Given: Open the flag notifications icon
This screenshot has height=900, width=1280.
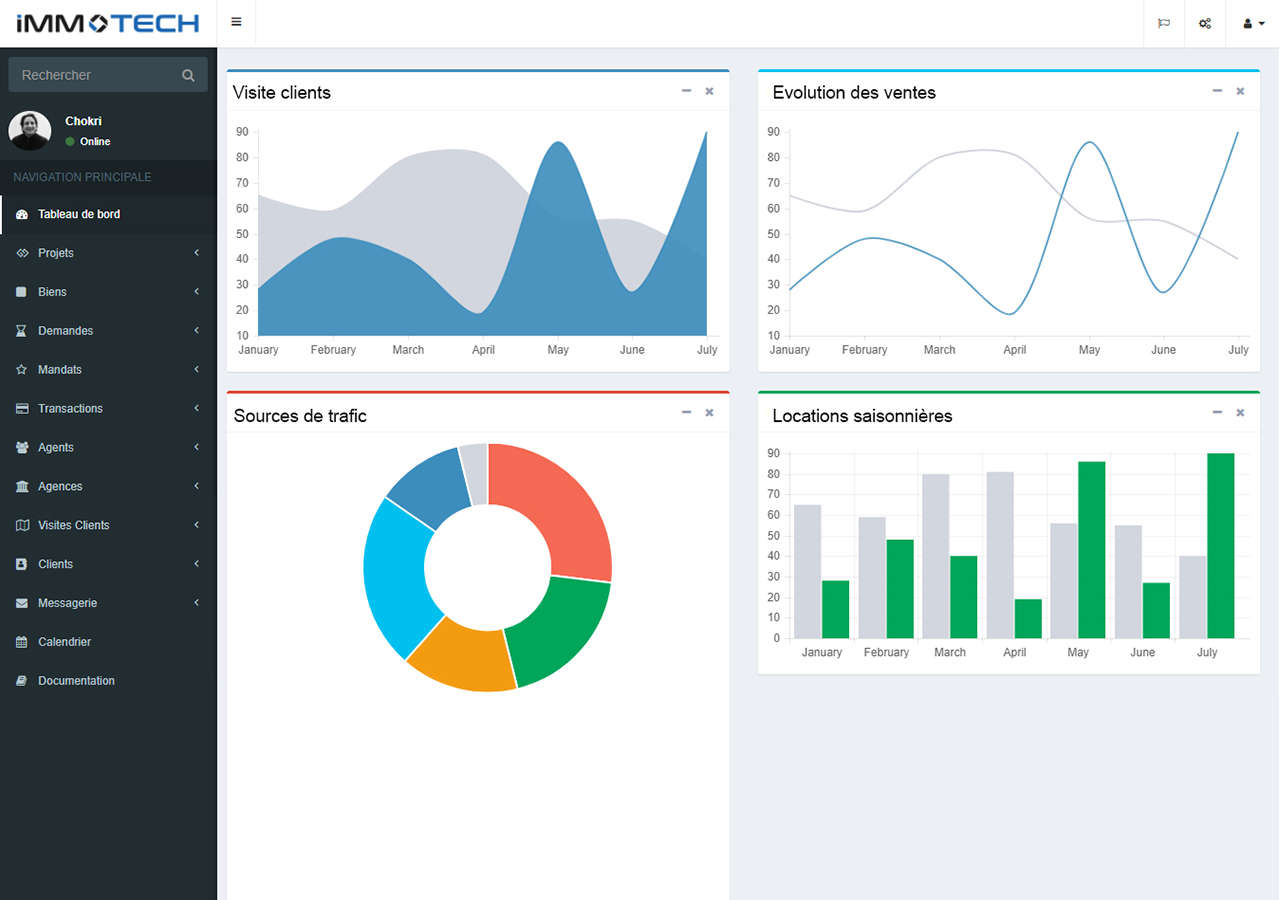Looking at the screenshot, I should pyautogui.click(x=1164, y=24).
